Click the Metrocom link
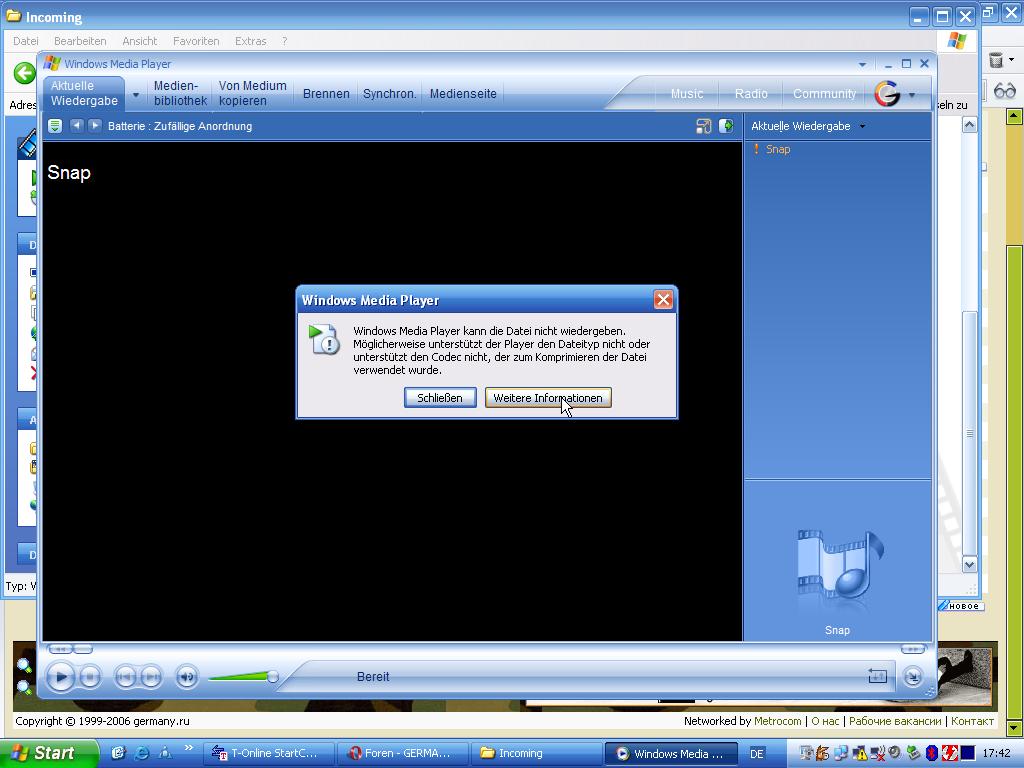 point(777,721)
